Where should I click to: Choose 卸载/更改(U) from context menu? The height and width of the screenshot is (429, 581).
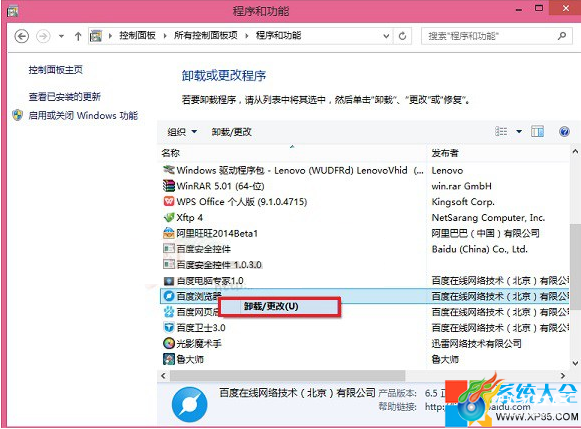tap(279, 306)
